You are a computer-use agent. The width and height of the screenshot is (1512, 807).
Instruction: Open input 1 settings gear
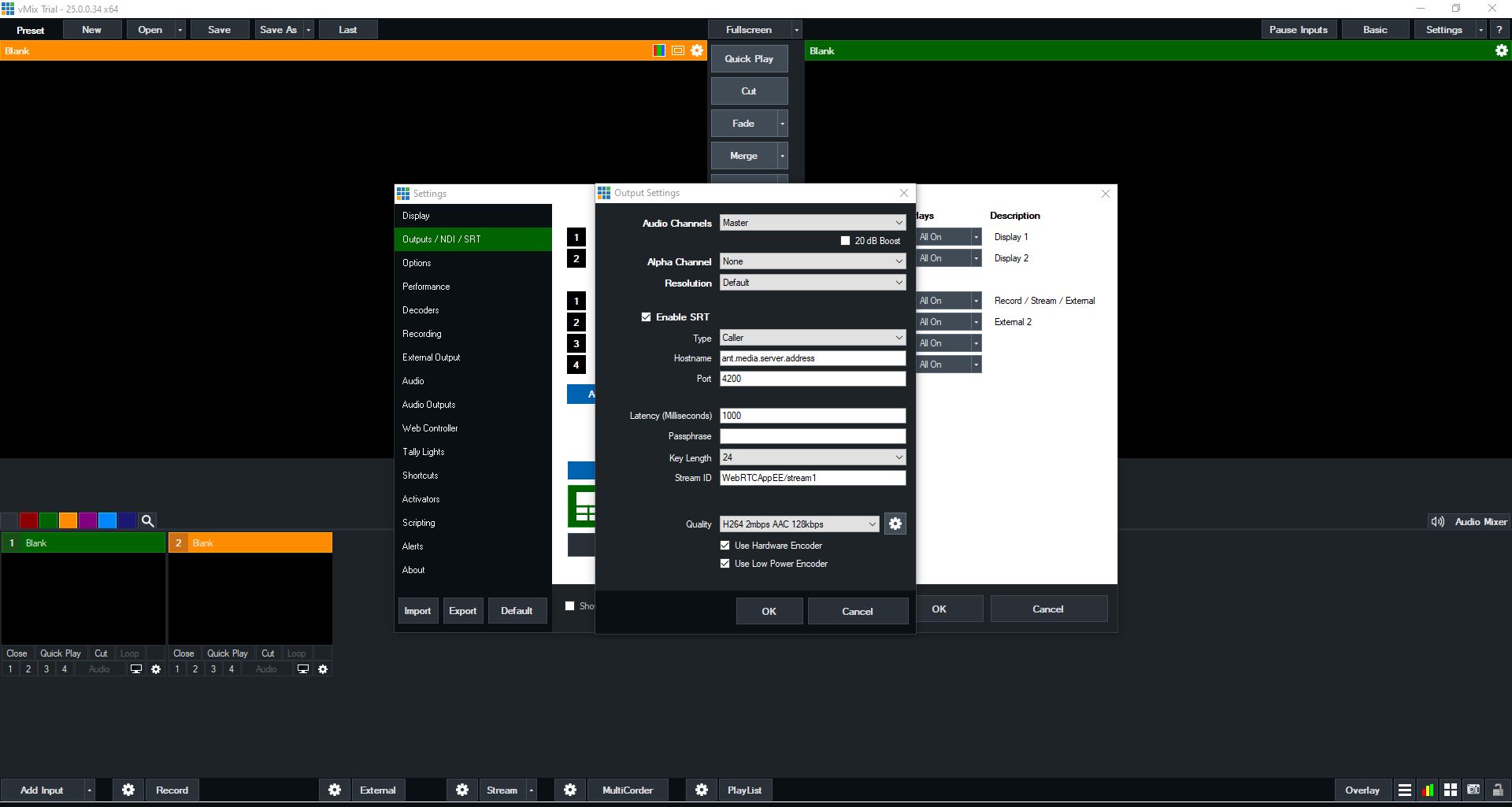point(156,669)
